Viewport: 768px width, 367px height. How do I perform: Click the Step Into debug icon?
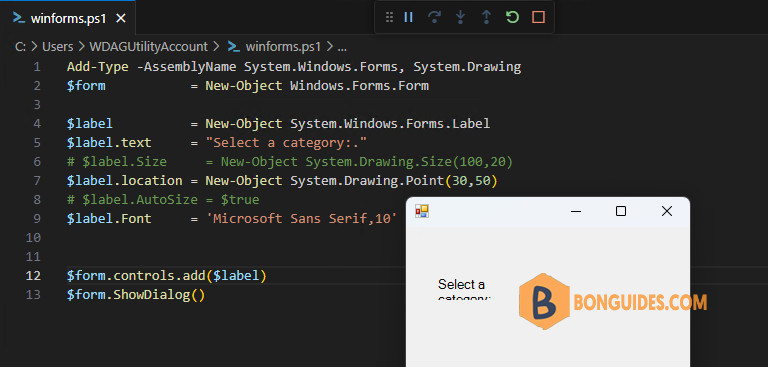[460, 18]
